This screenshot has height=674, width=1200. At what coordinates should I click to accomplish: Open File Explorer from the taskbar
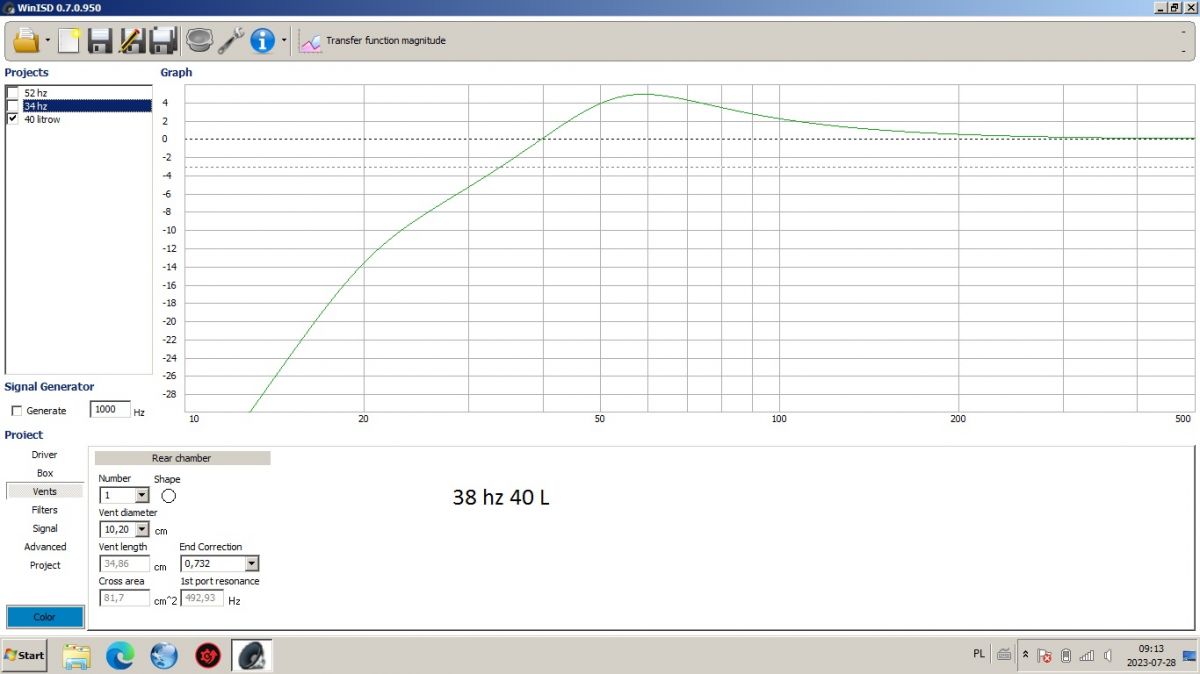[77, 656]
